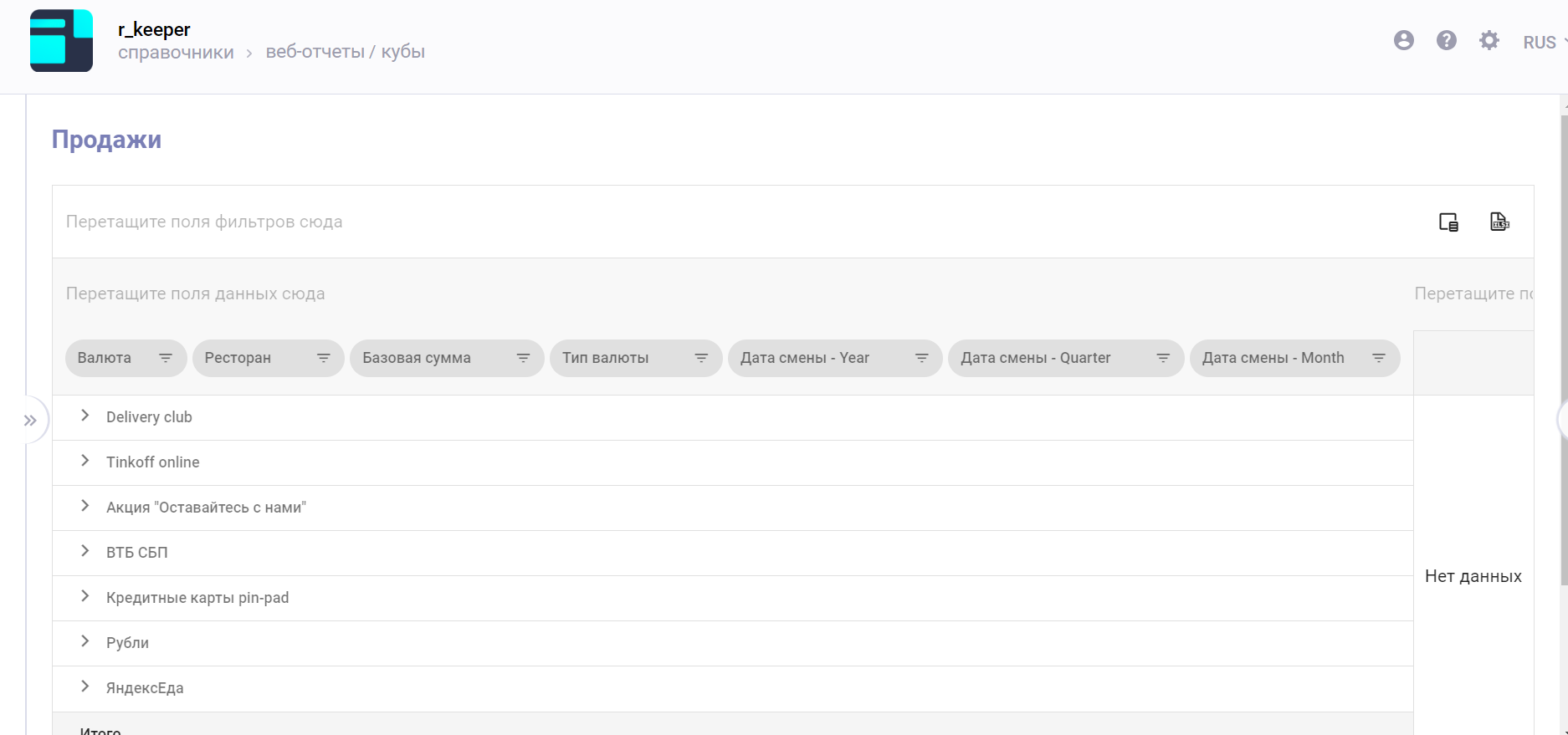Image resolution: width=1568 pixels, height=735 pixels.
Task: Expand the Delivery club row
Action: (85, 416)
